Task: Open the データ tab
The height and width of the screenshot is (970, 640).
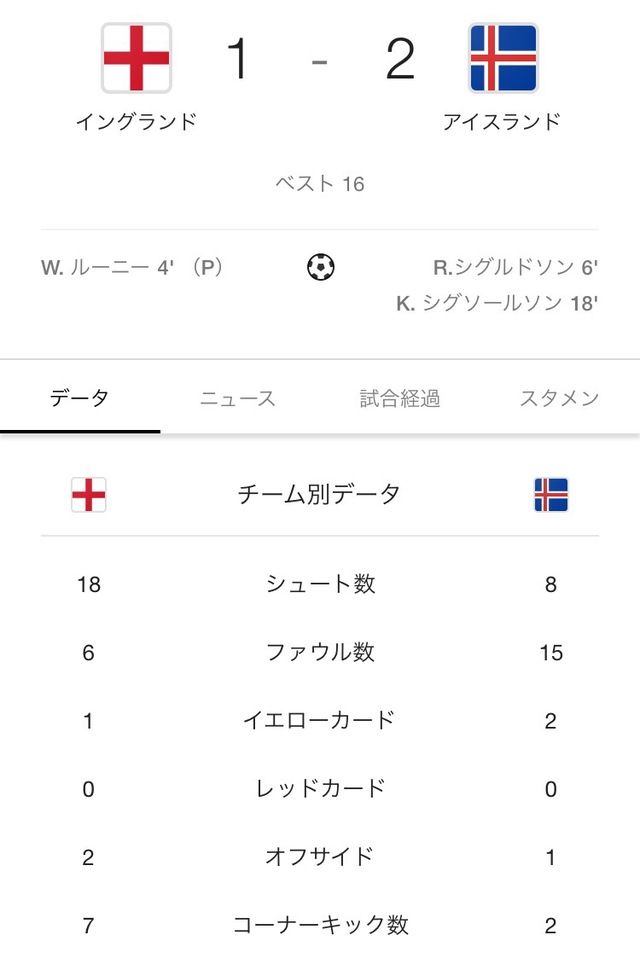Action: pos(80,398)
